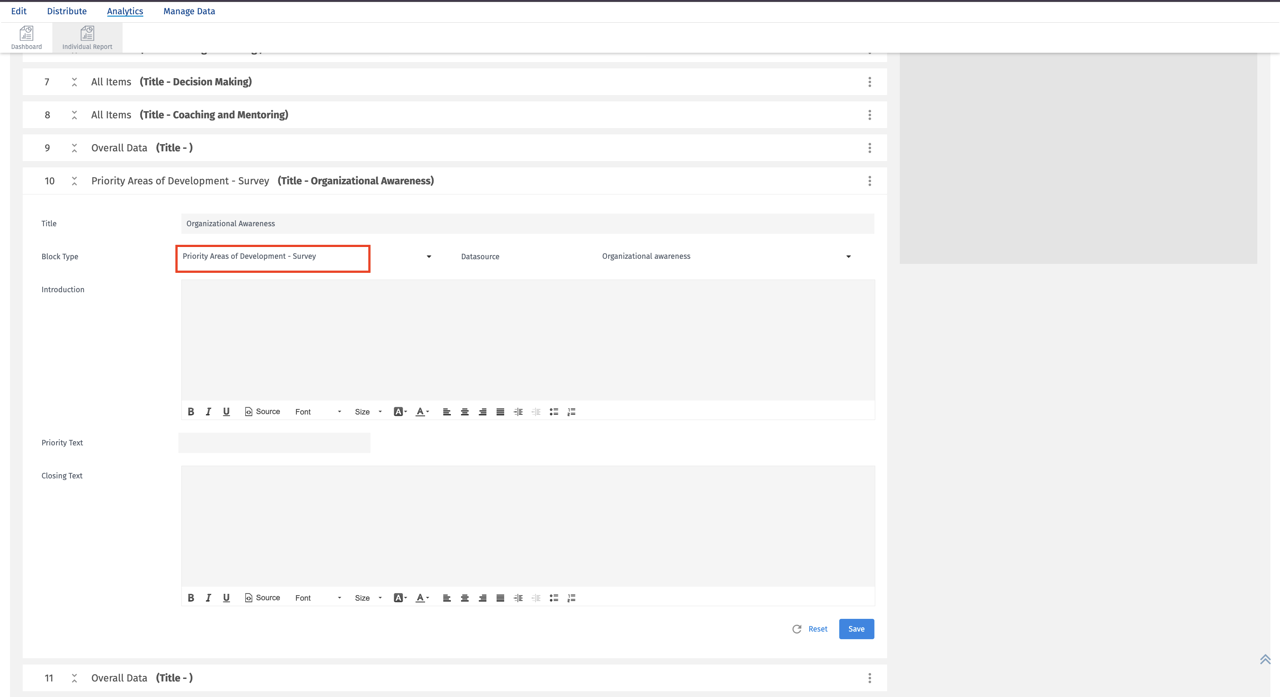This screenshot has width=1280, height=697.
Task: Center align text in Introduction editor
Action: pos(464,411)
